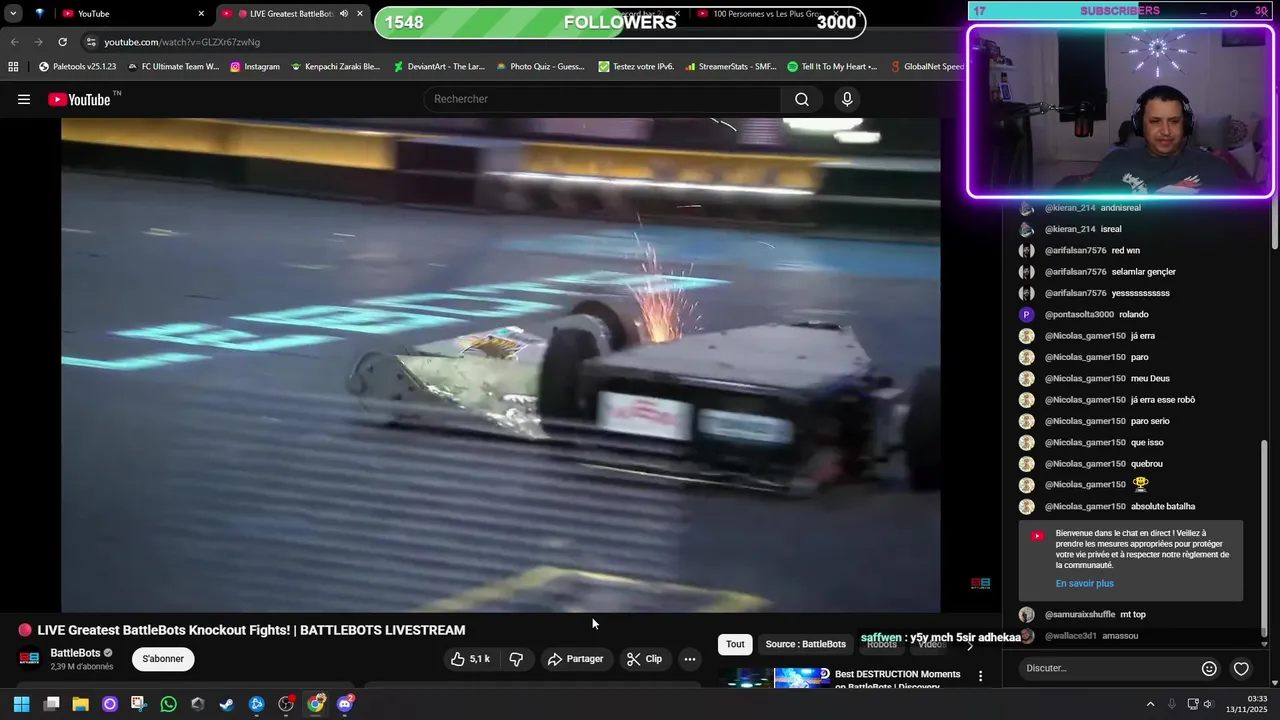Open the video's three-dot more actions menu
The width and height of the screenshot is (1280, 720).
click(689, 659)
